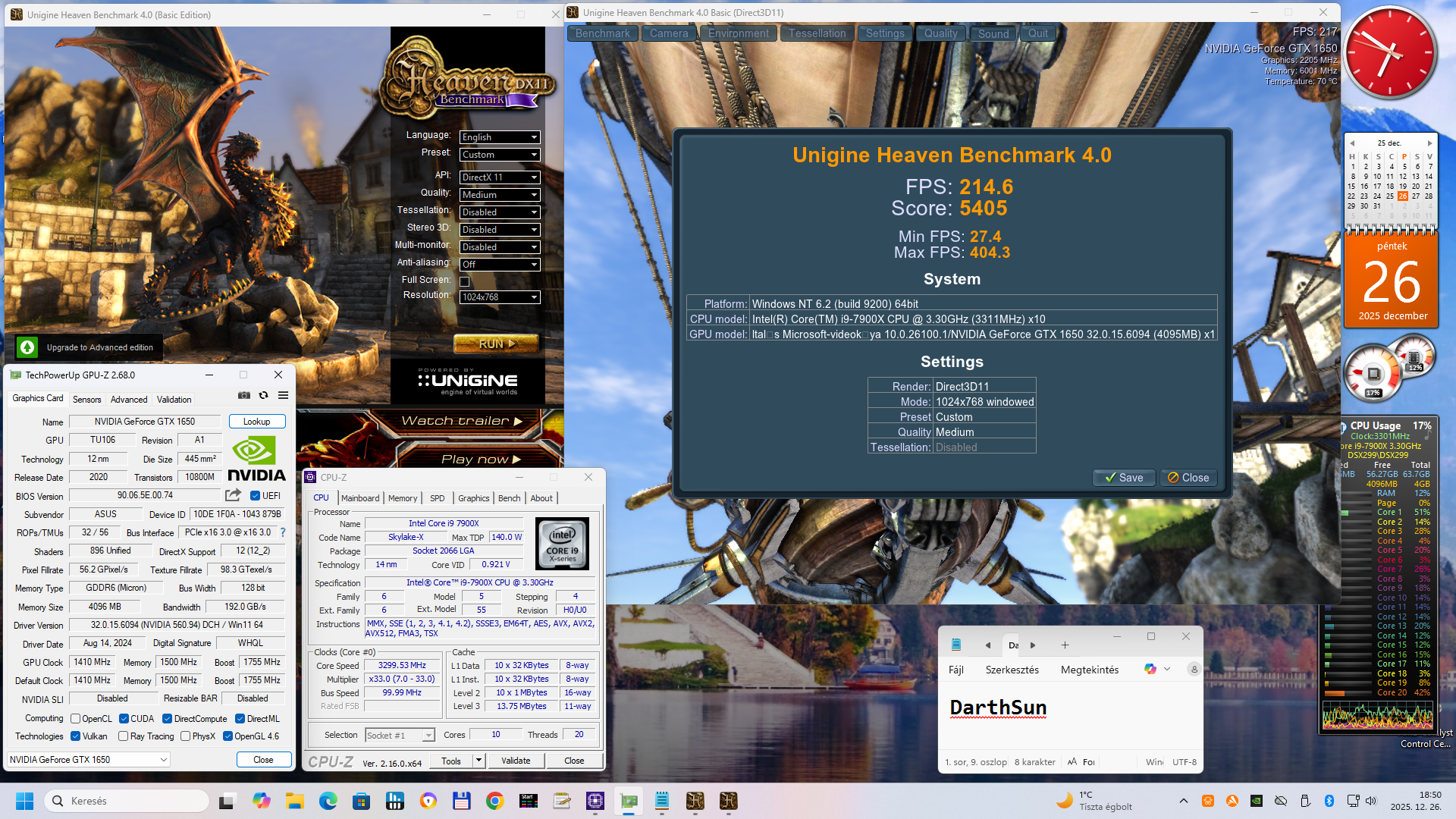Click day 31 in the calendar widget
Viewport: 1456px width, 819px height.
coord(1377,206)
